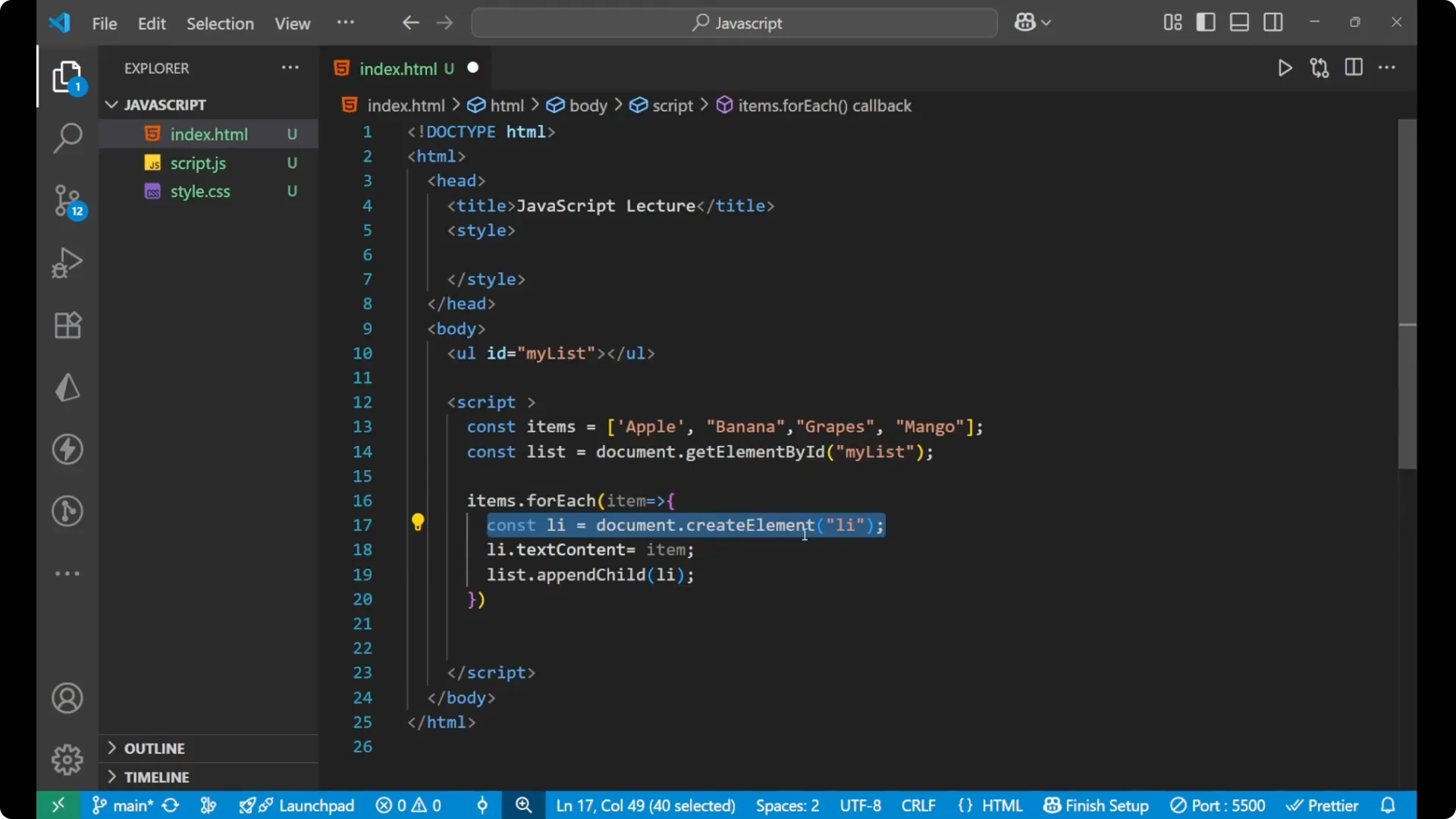Open the Extensions view
This screenshot has width=1456, height=819.
[67, 325]
